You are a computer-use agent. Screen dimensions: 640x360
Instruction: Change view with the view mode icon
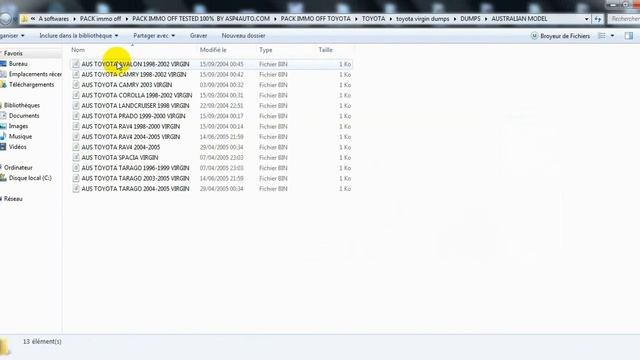pyautogui.click(x=602, y=36)
